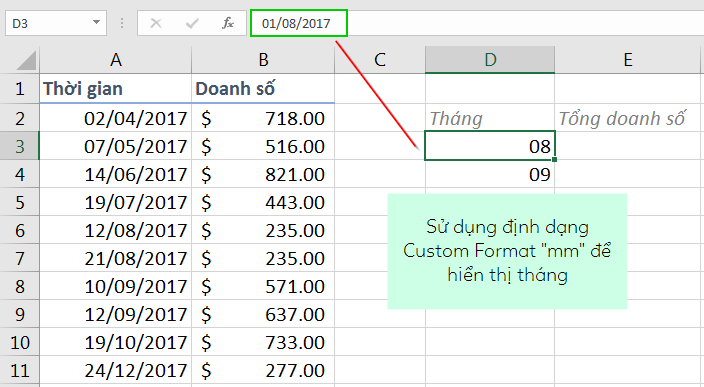704x387 pixels.
Task: Select column E header
Action: pyautogui.click(x=628, y=60)
